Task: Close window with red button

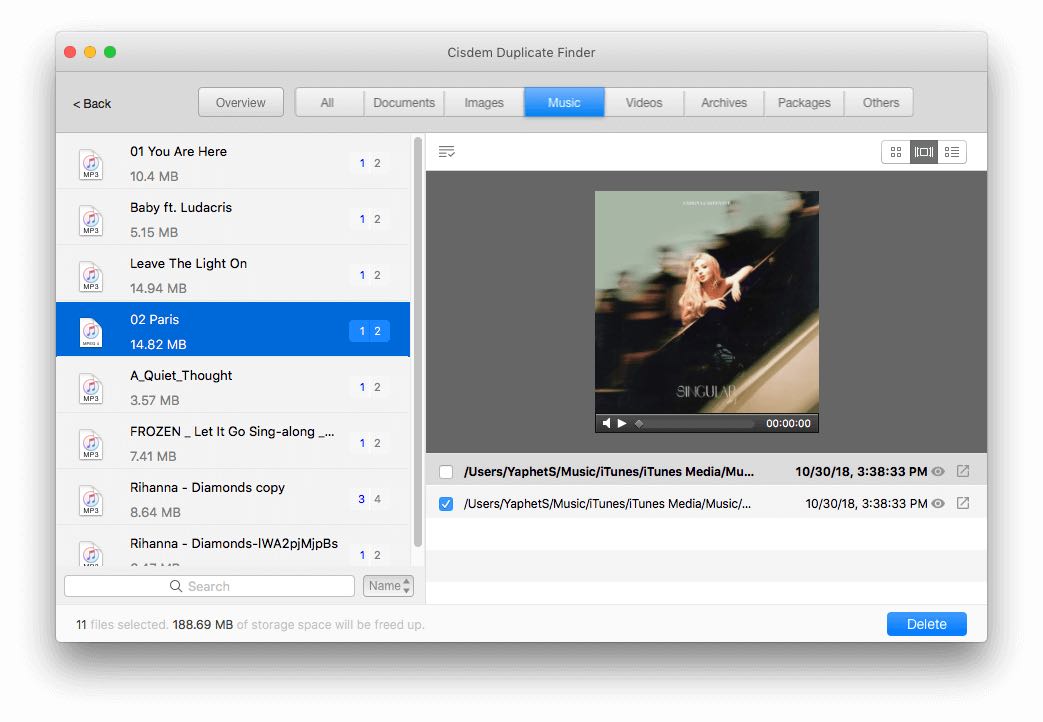Action: [70, 52]
